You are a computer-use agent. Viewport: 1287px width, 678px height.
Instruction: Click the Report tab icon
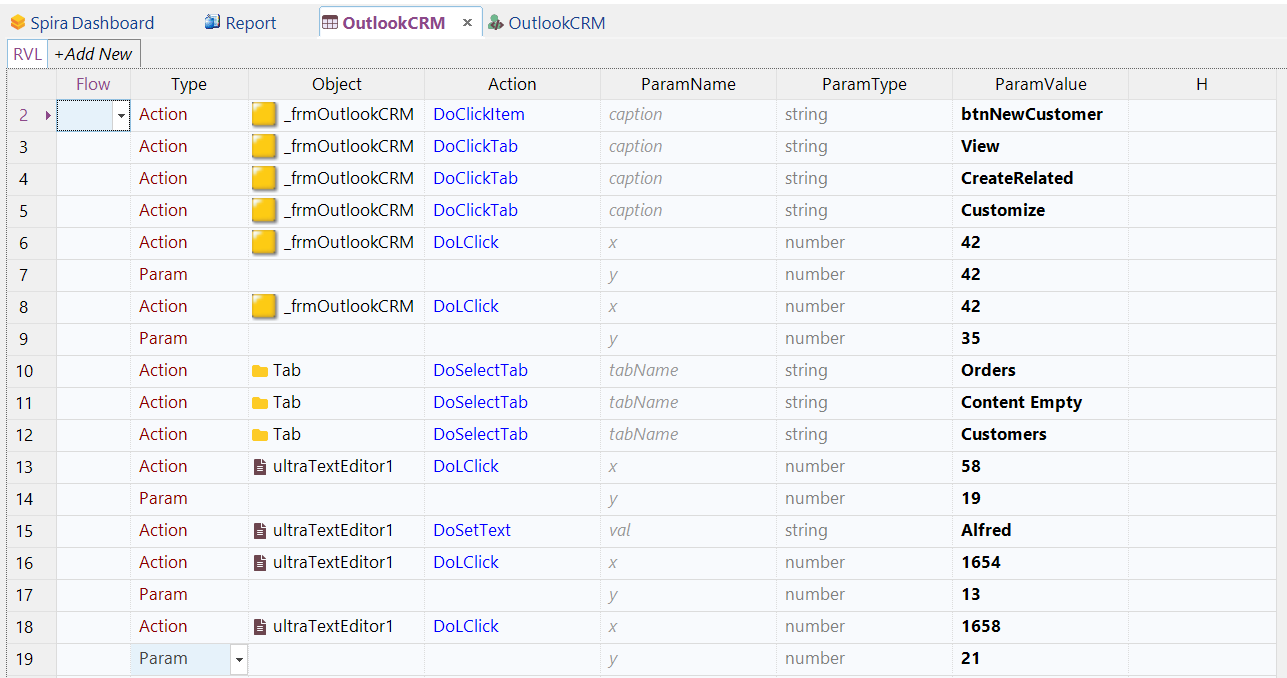point(212,22)
